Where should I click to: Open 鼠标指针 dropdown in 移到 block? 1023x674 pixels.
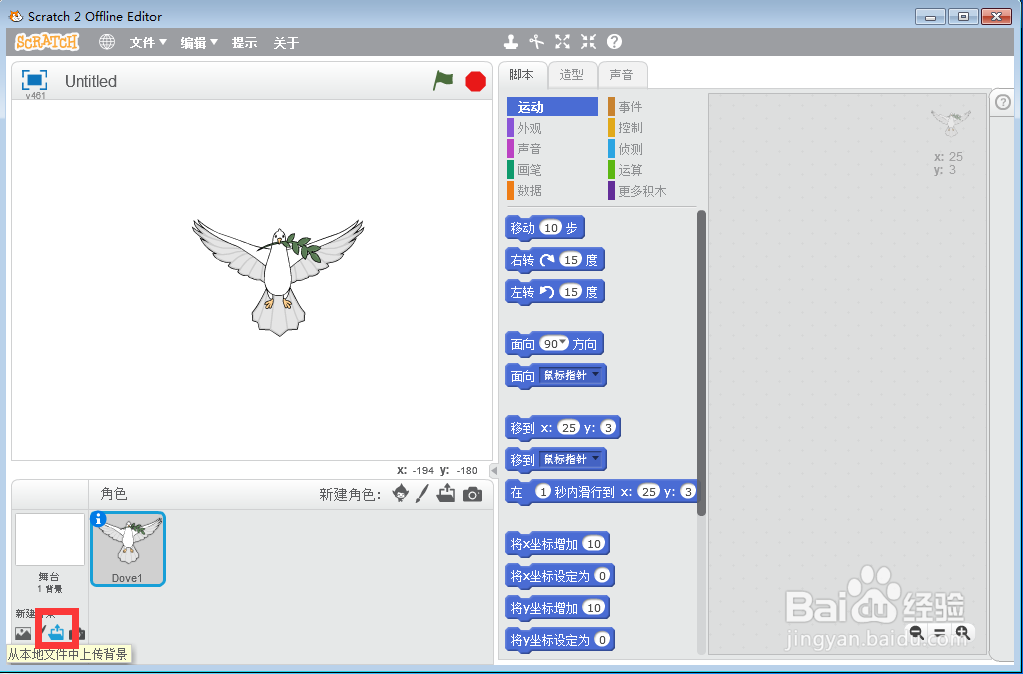(x=571, y=459)
